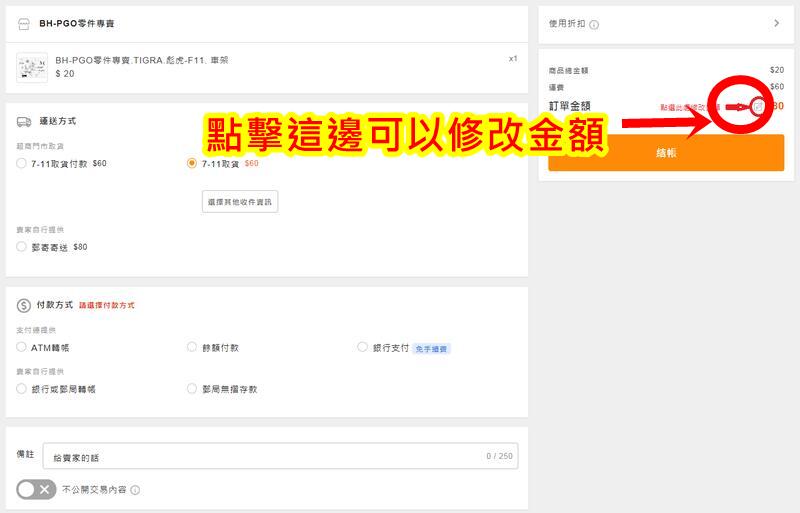Click info icon next to 不公開交易內容
The width and height of the screenshot is (800, 513).
coord(135,490)
